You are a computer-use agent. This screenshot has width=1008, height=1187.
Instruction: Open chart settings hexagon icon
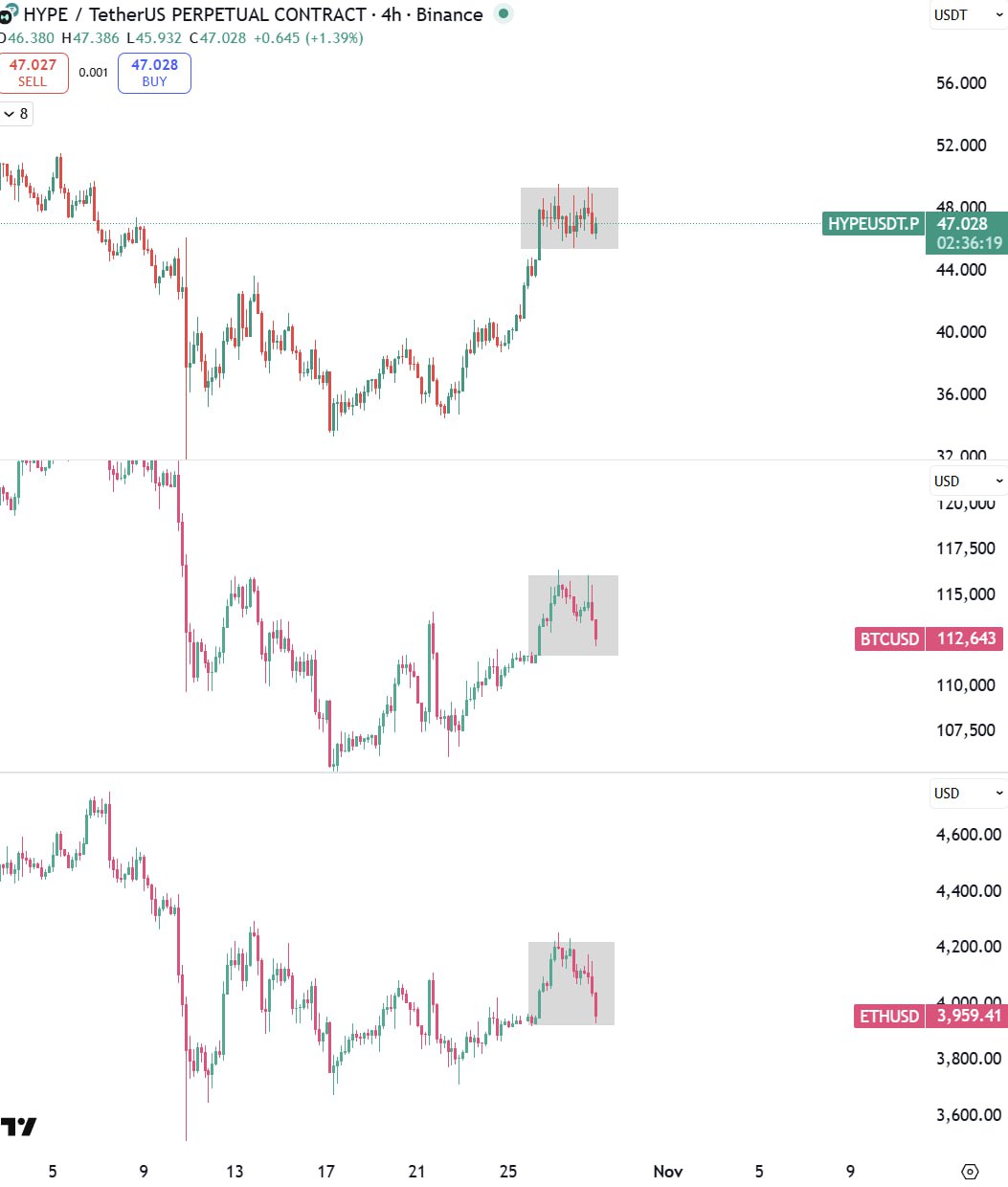969,1172
